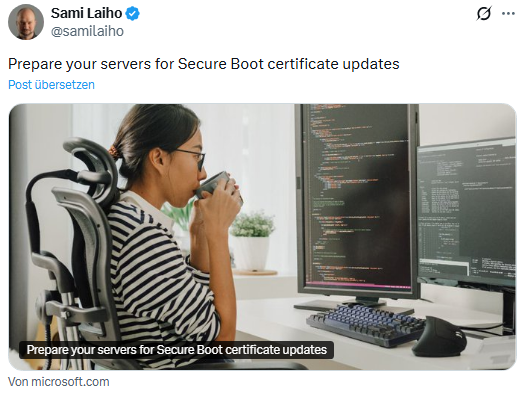The image size is (531, 402).
Task: Open Sami Laiho's profile avatar
Action: pos(26,22)
